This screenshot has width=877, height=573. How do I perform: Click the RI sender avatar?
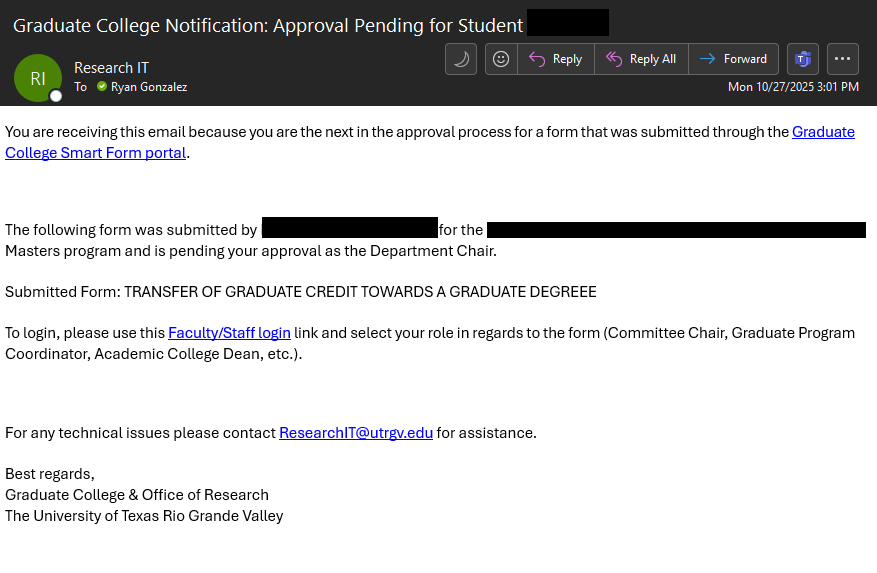tap(37, 76)
